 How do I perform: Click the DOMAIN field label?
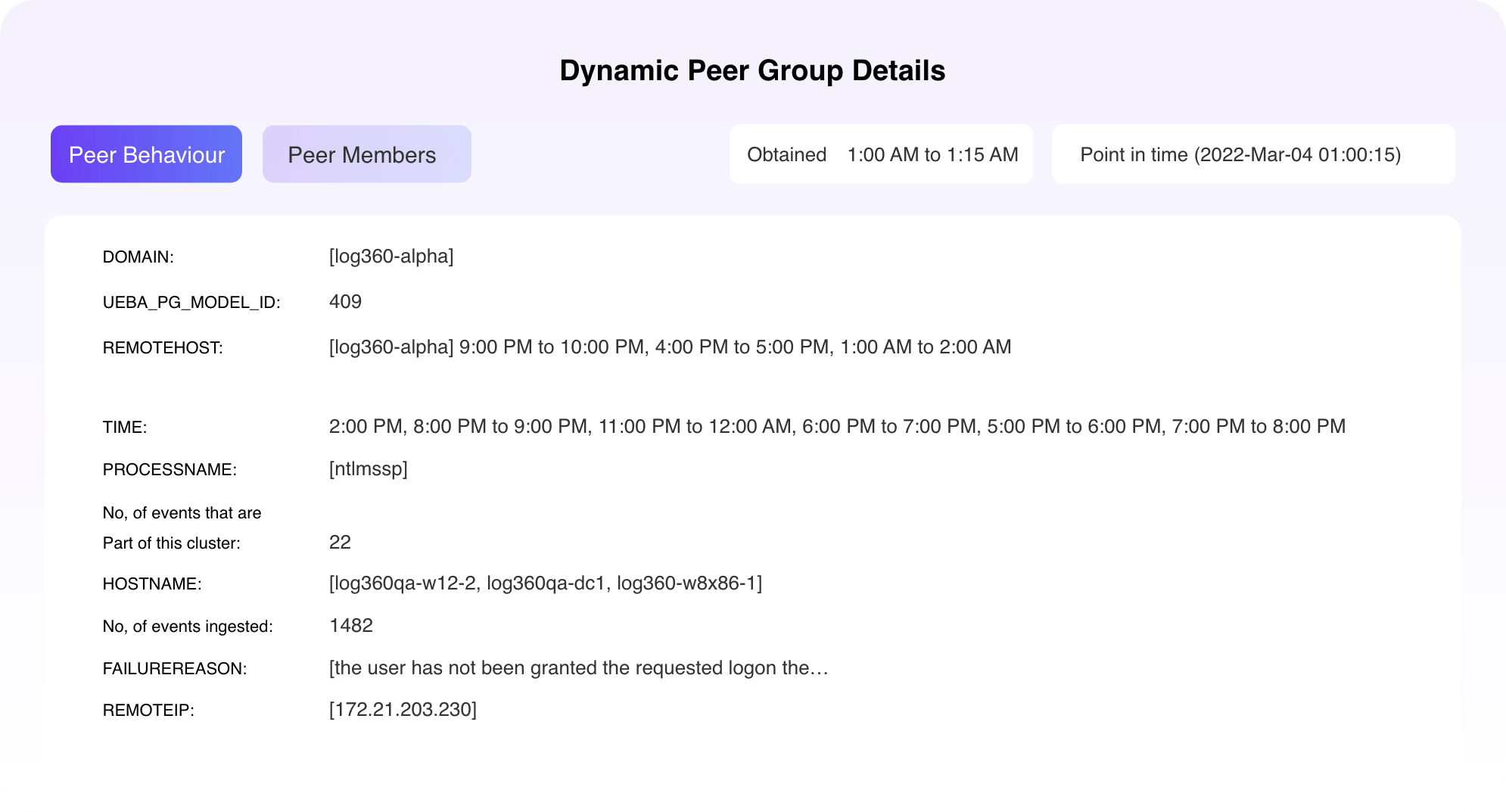[138, 257]
